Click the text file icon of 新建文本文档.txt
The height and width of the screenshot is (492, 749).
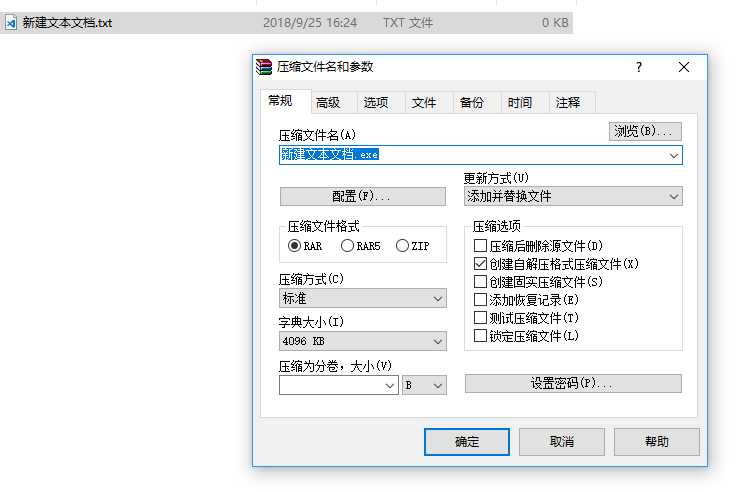tap(12, 22)
